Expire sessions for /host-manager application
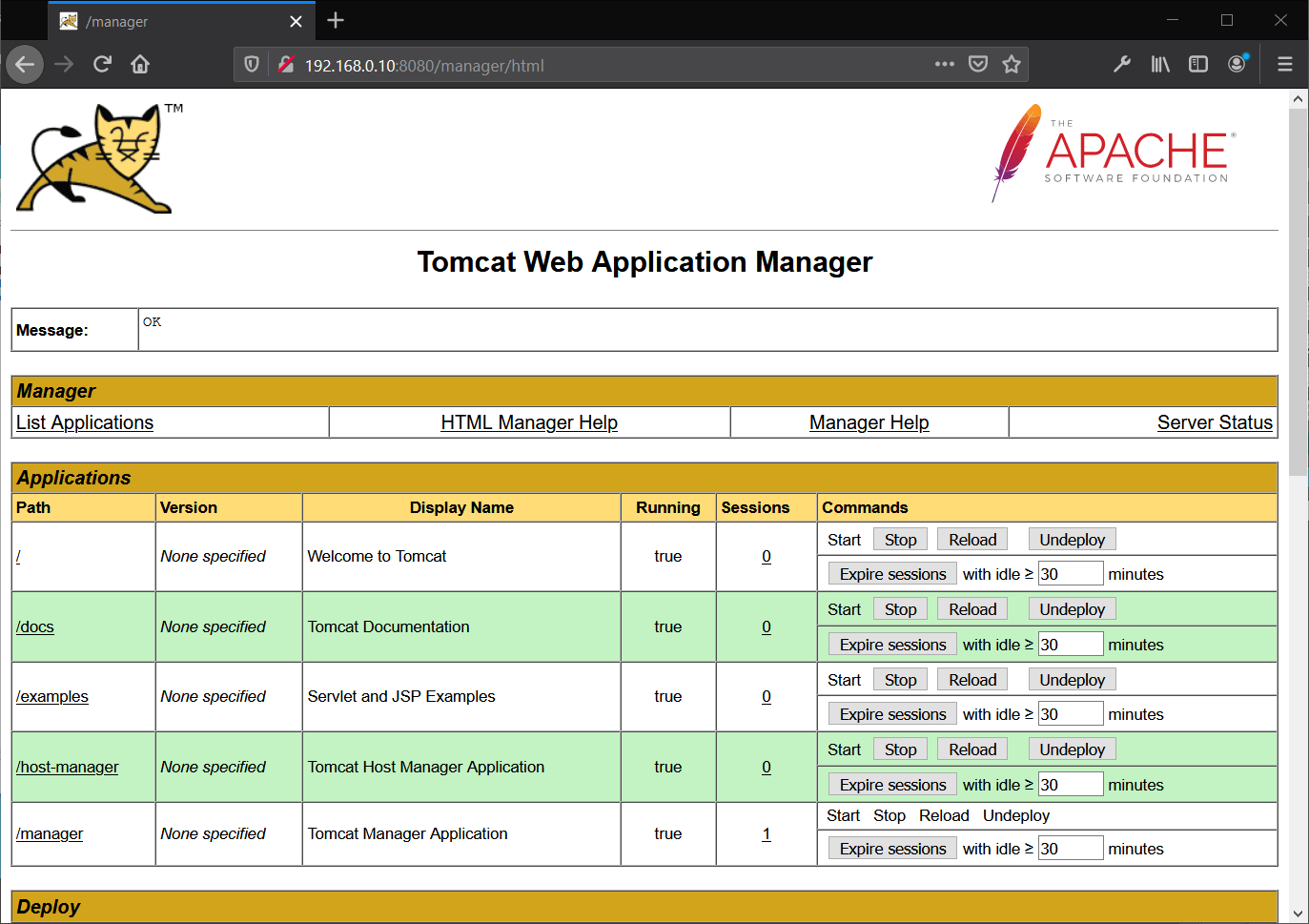This screenshot has width=1309, height=924. [x=892, y=785]
